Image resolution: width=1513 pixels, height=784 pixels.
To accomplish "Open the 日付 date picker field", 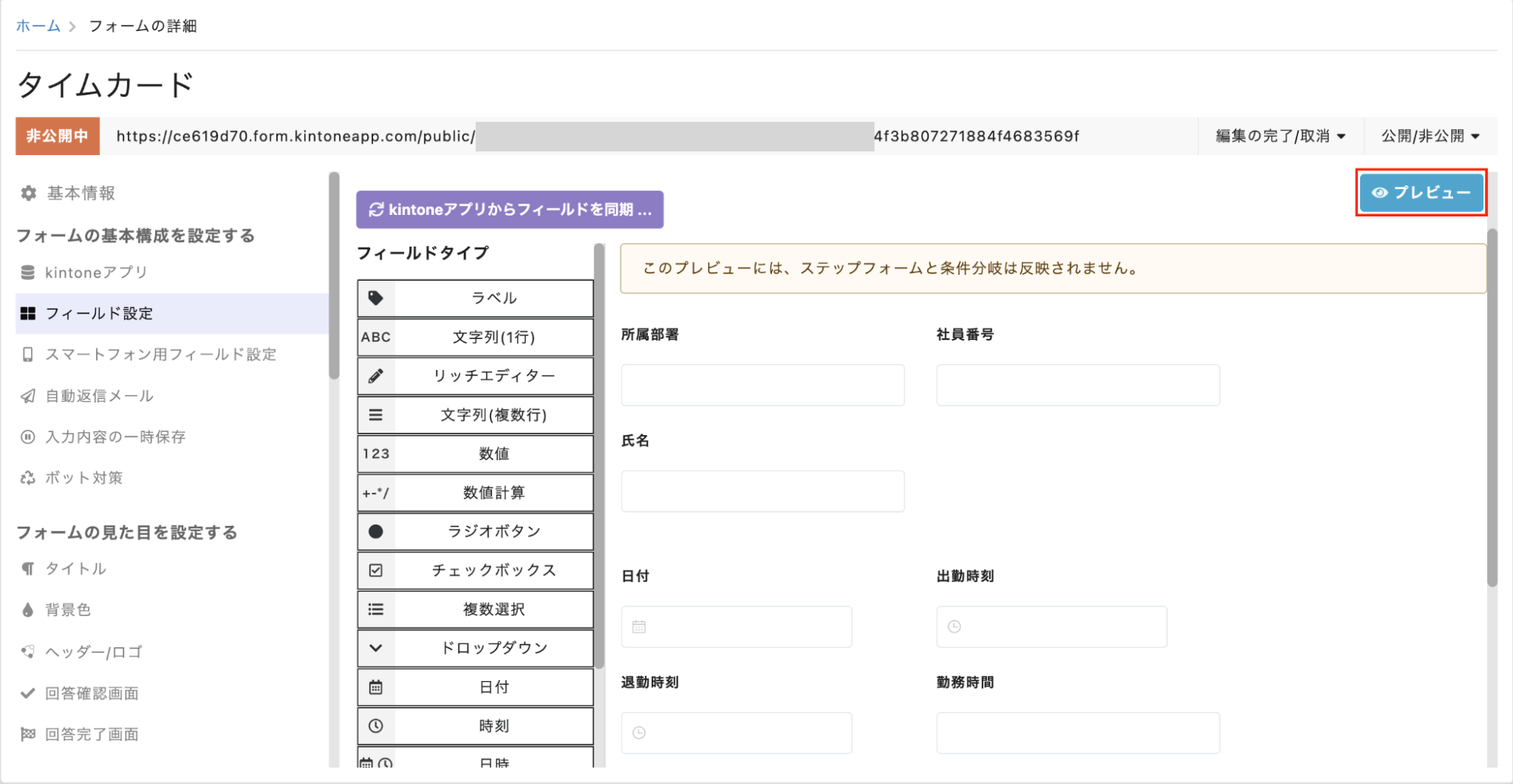I will pos(736,627).
